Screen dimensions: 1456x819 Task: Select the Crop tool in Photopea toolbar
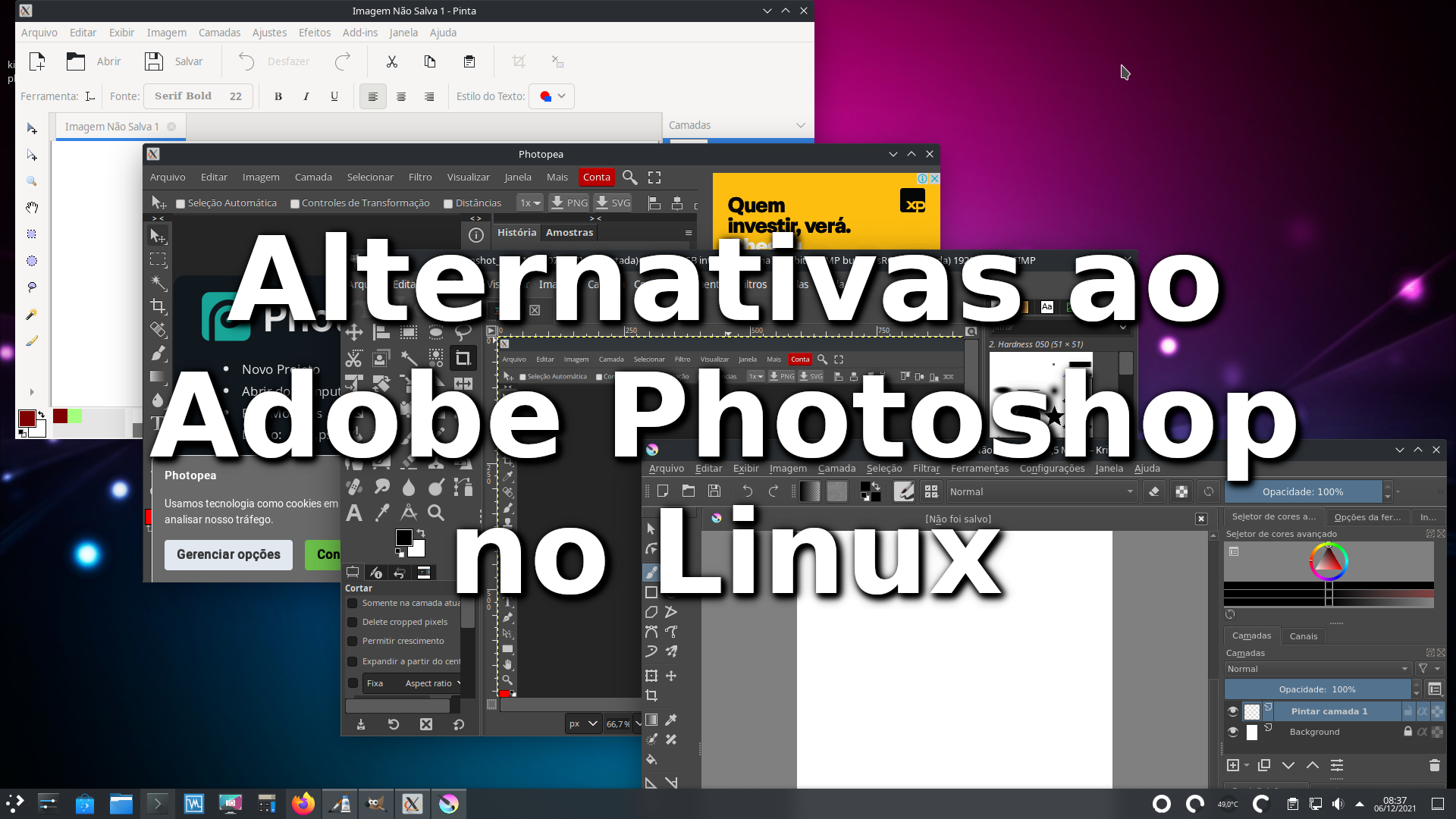click(158, 306)
